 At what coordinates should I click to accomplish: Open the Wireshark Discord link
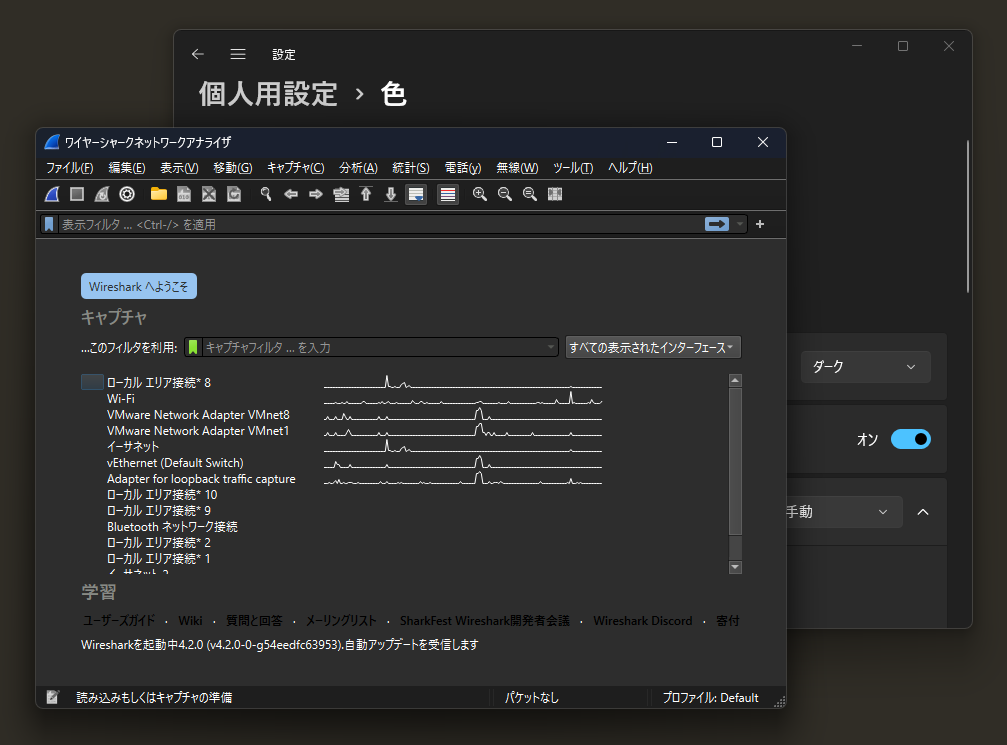643,620
